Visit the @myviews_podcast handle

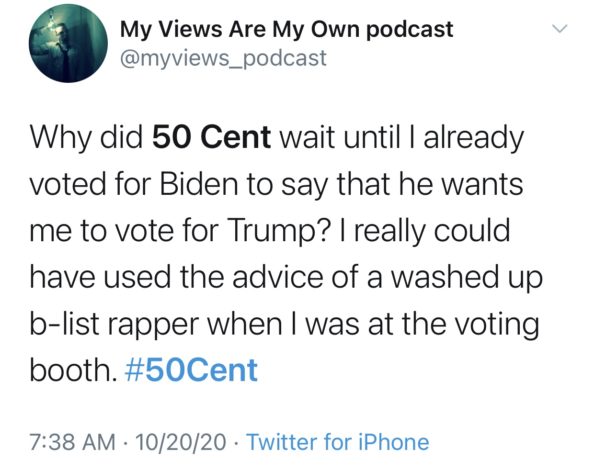coord(223,58)
